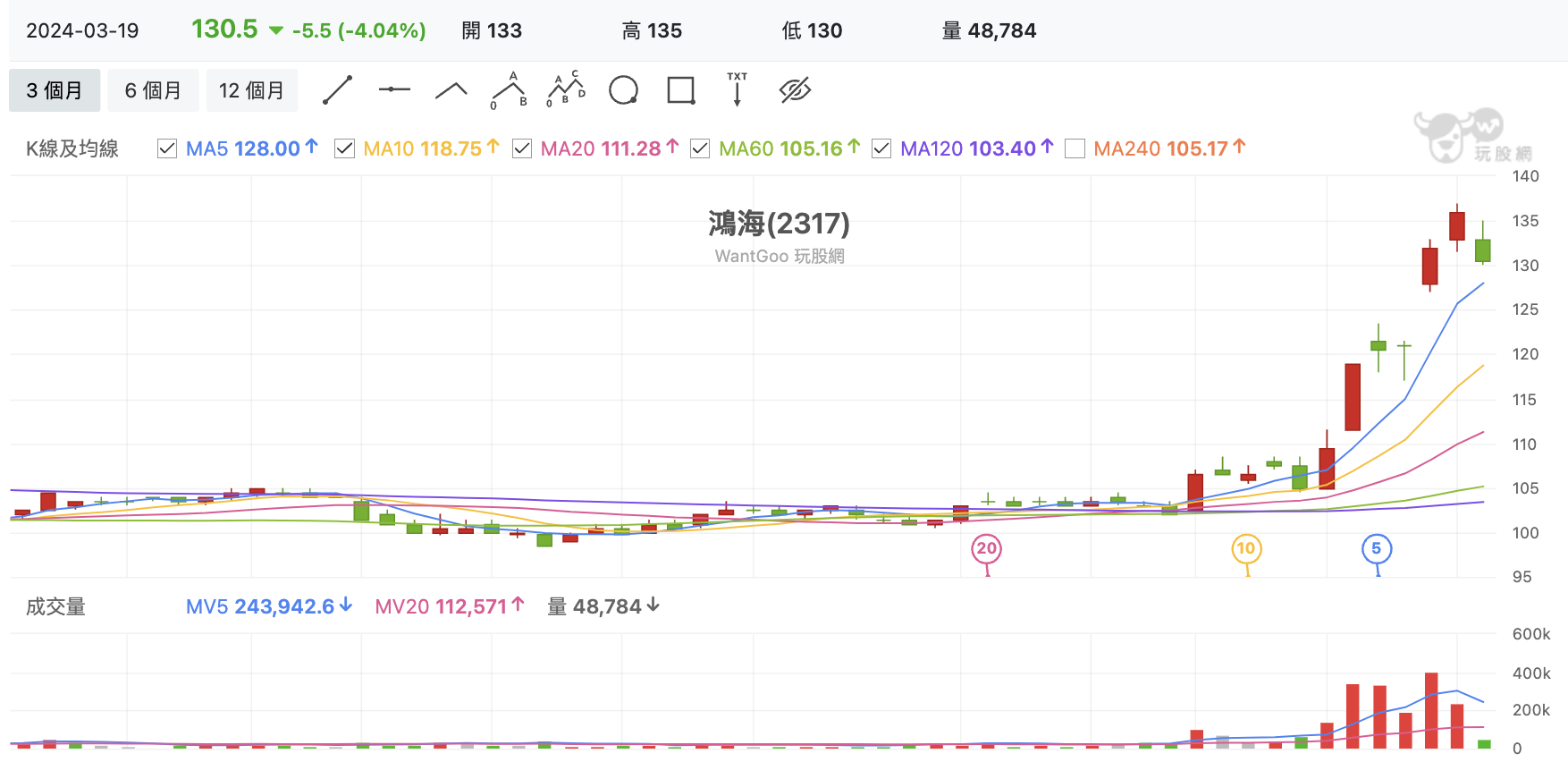
Task: Uncheck the MA5 moving average checkbox
Action: pos(167,148)
